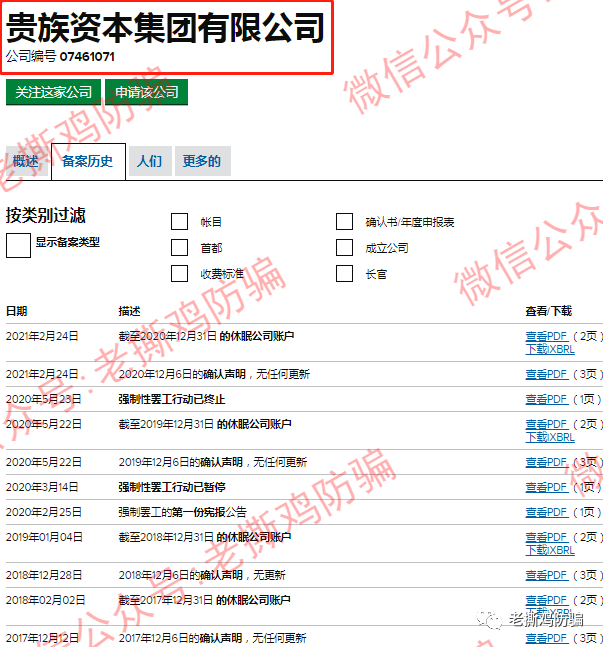Enable the 收费标准 filter checkbox
The width and height of the screenshot is (603, 647).
[180, 274]
